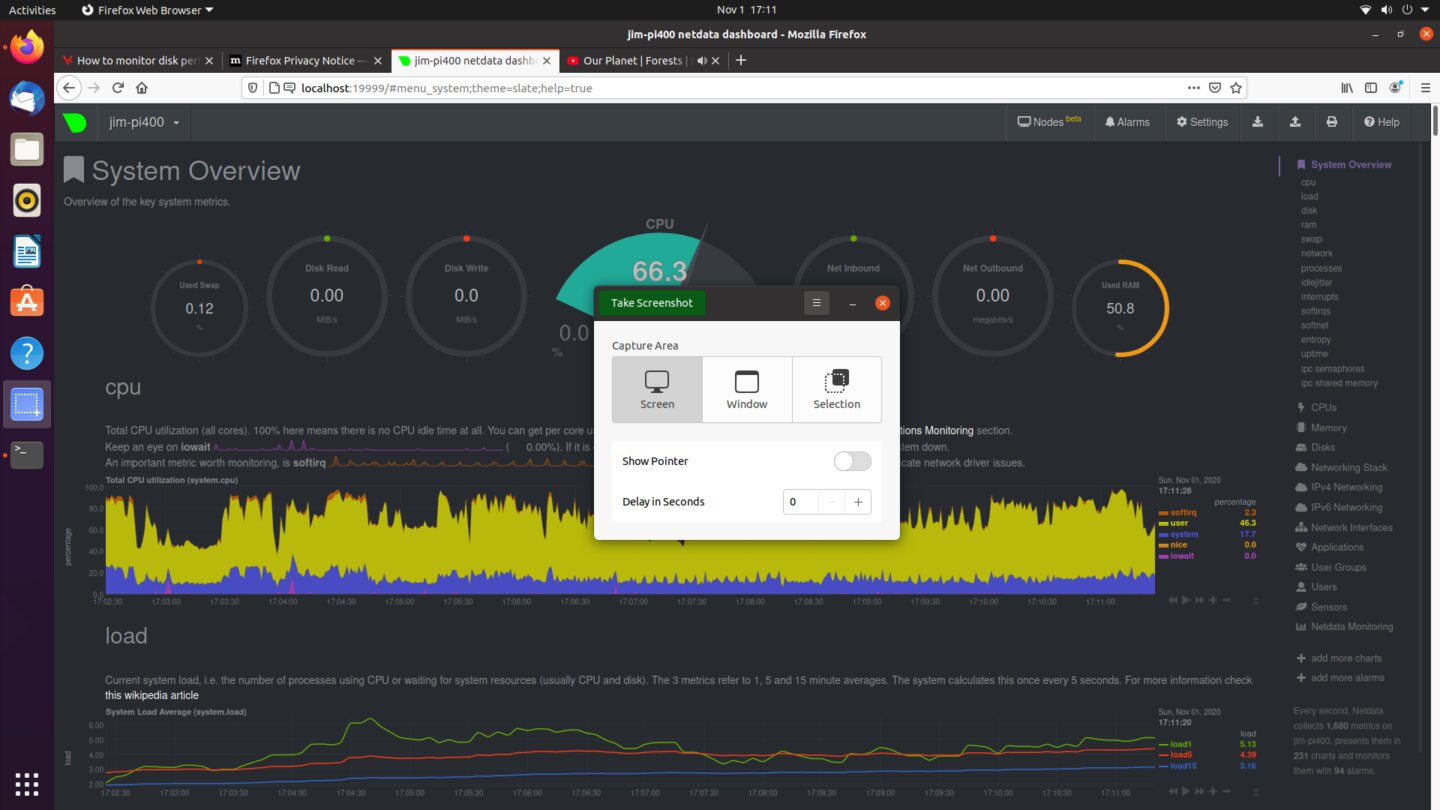Click Firefox back arrow button
The image size is (1440, 810).
[x=69, y=88]
